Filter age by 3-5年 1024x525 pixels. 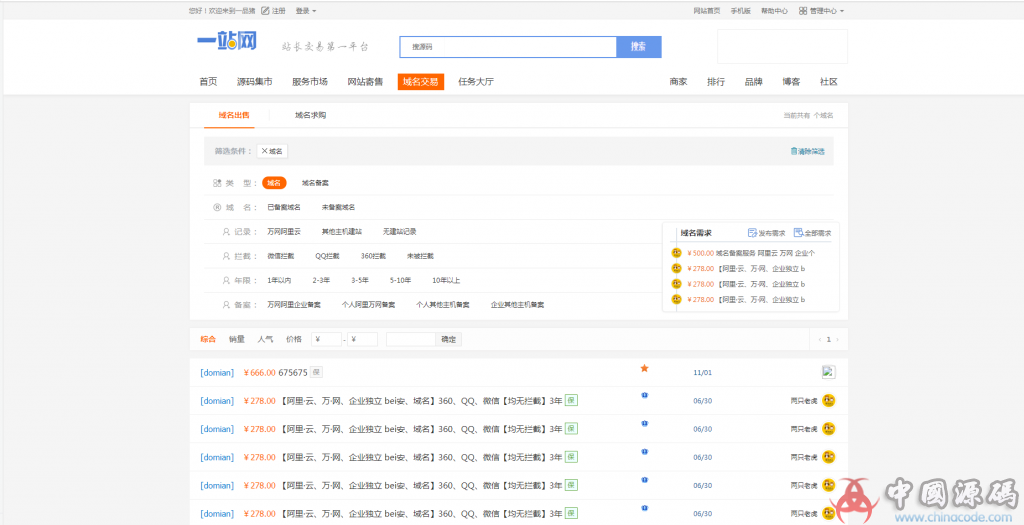[360, 280]
